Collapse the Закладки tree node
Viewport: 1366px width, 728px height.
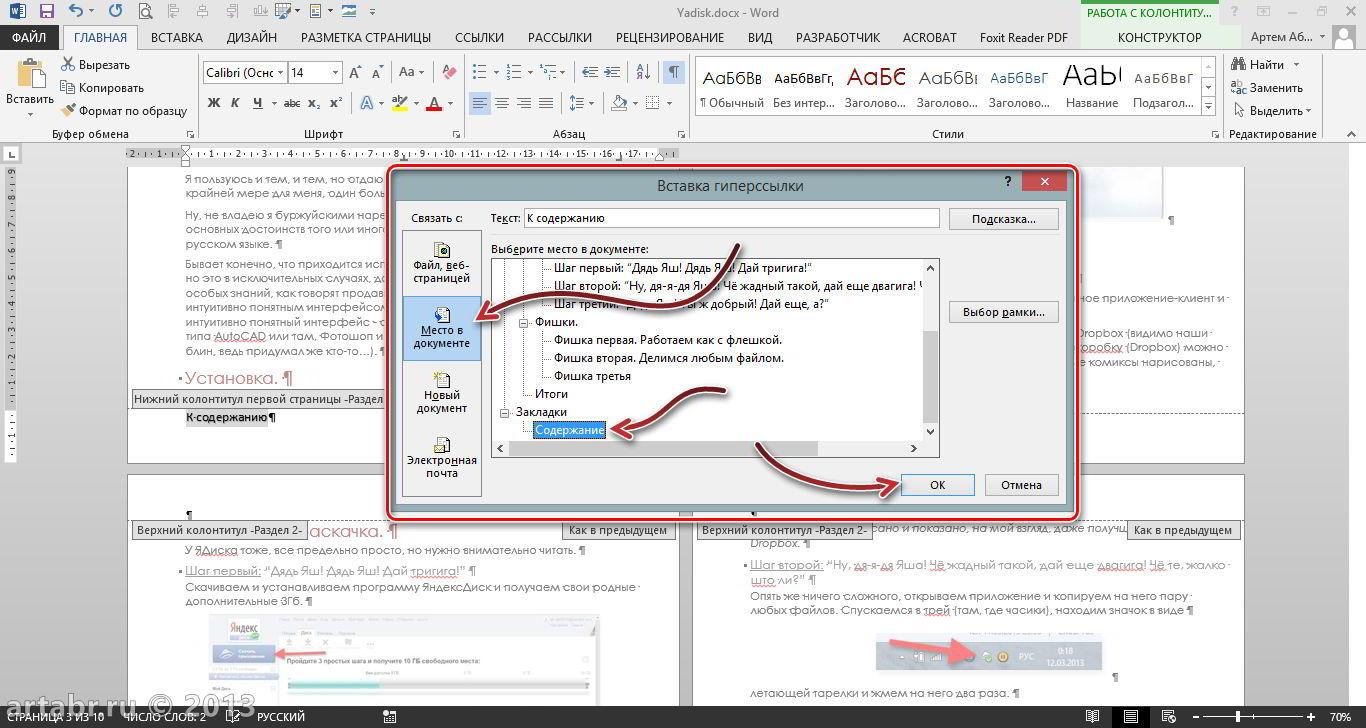coord(503,412)
